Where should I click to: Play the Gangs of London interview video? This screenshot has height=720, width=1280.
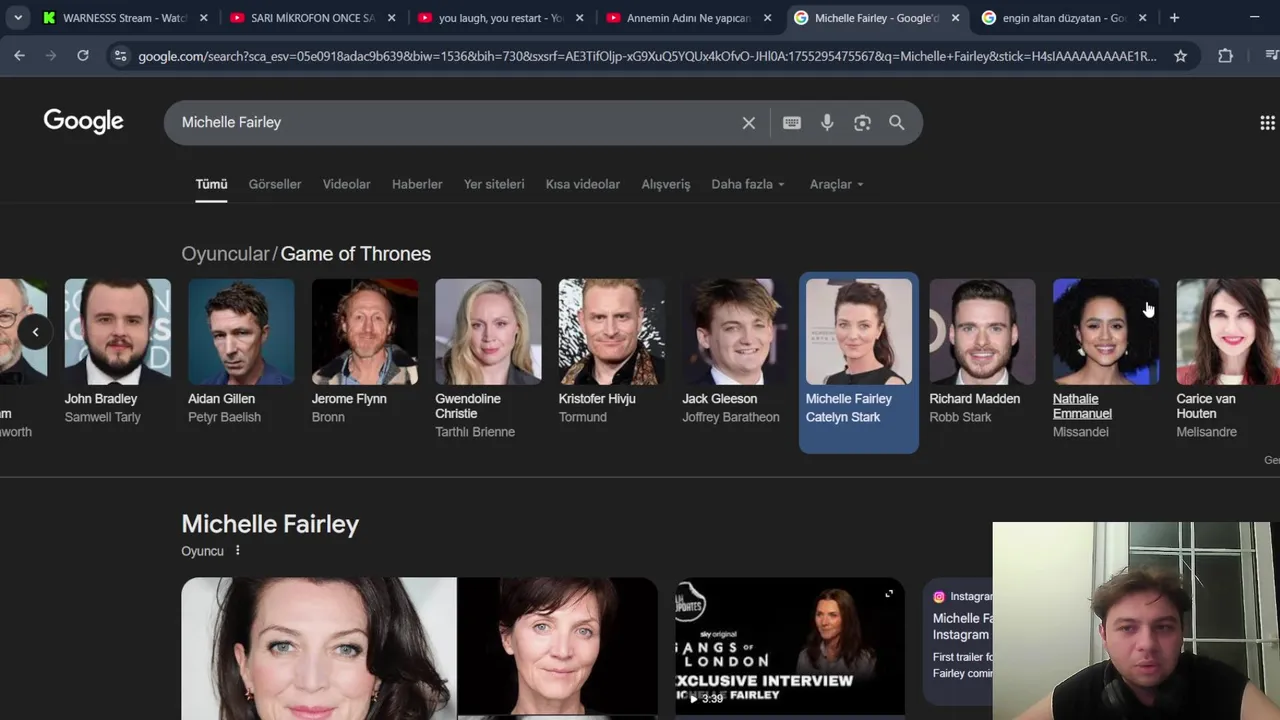click(789, 646)
